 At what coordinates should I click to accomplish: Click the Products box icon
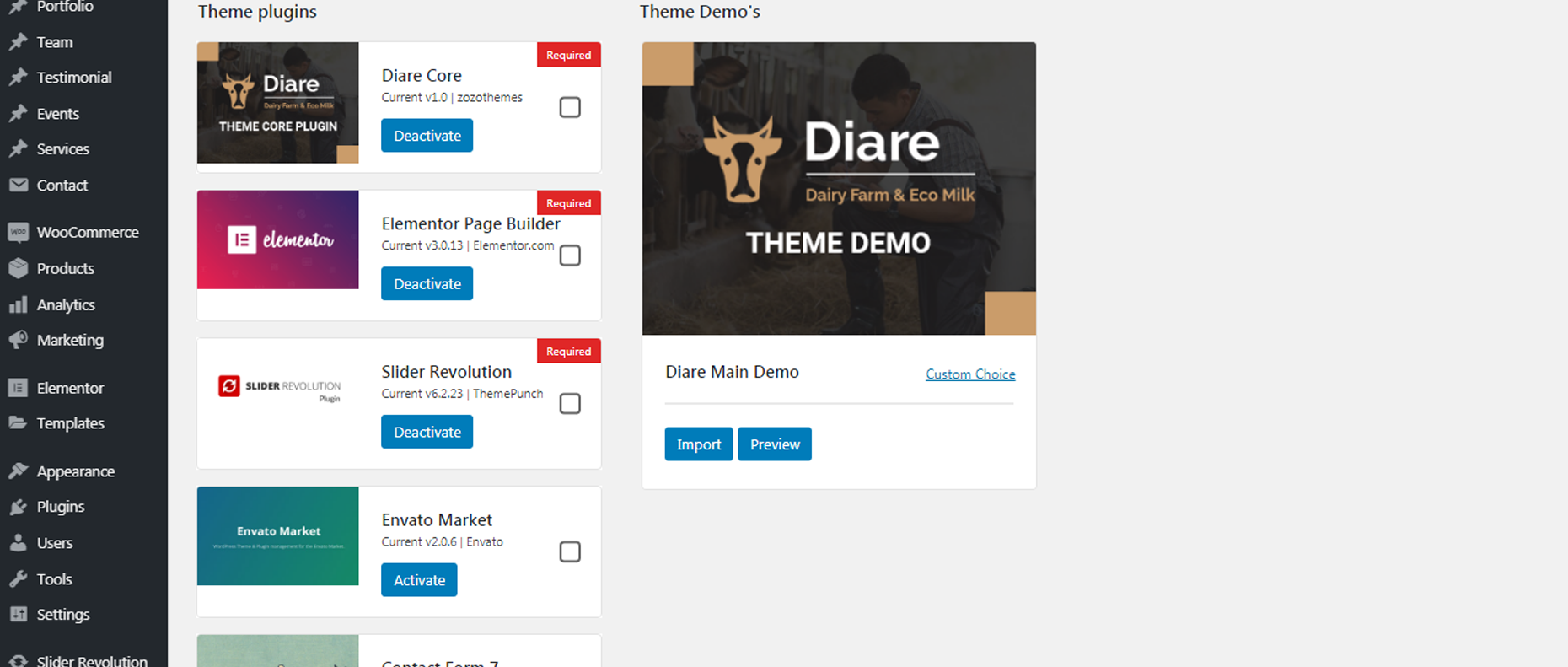click(18, 269)
